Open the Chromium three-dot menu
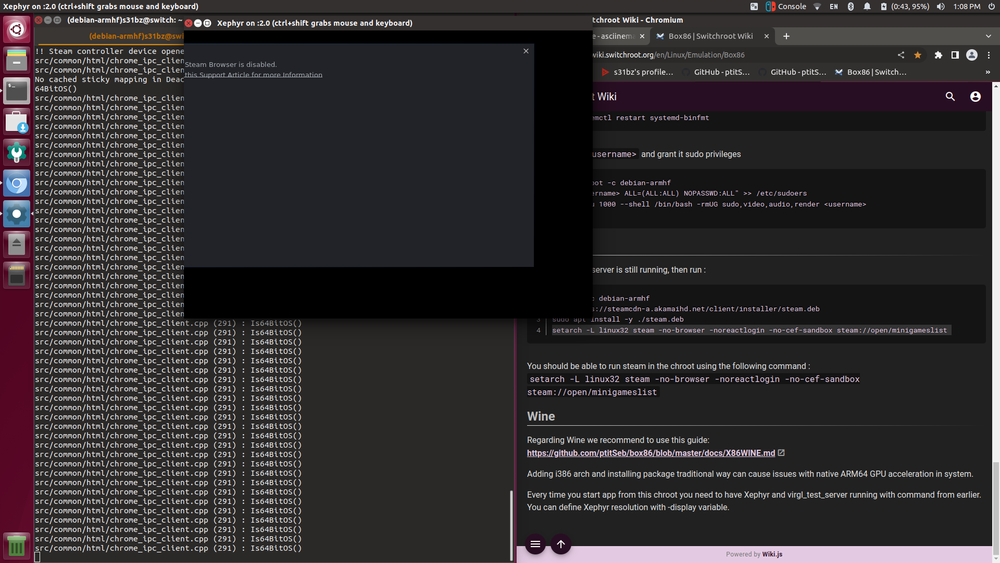This screenshot has width=1000, height=563. [989, 55]
